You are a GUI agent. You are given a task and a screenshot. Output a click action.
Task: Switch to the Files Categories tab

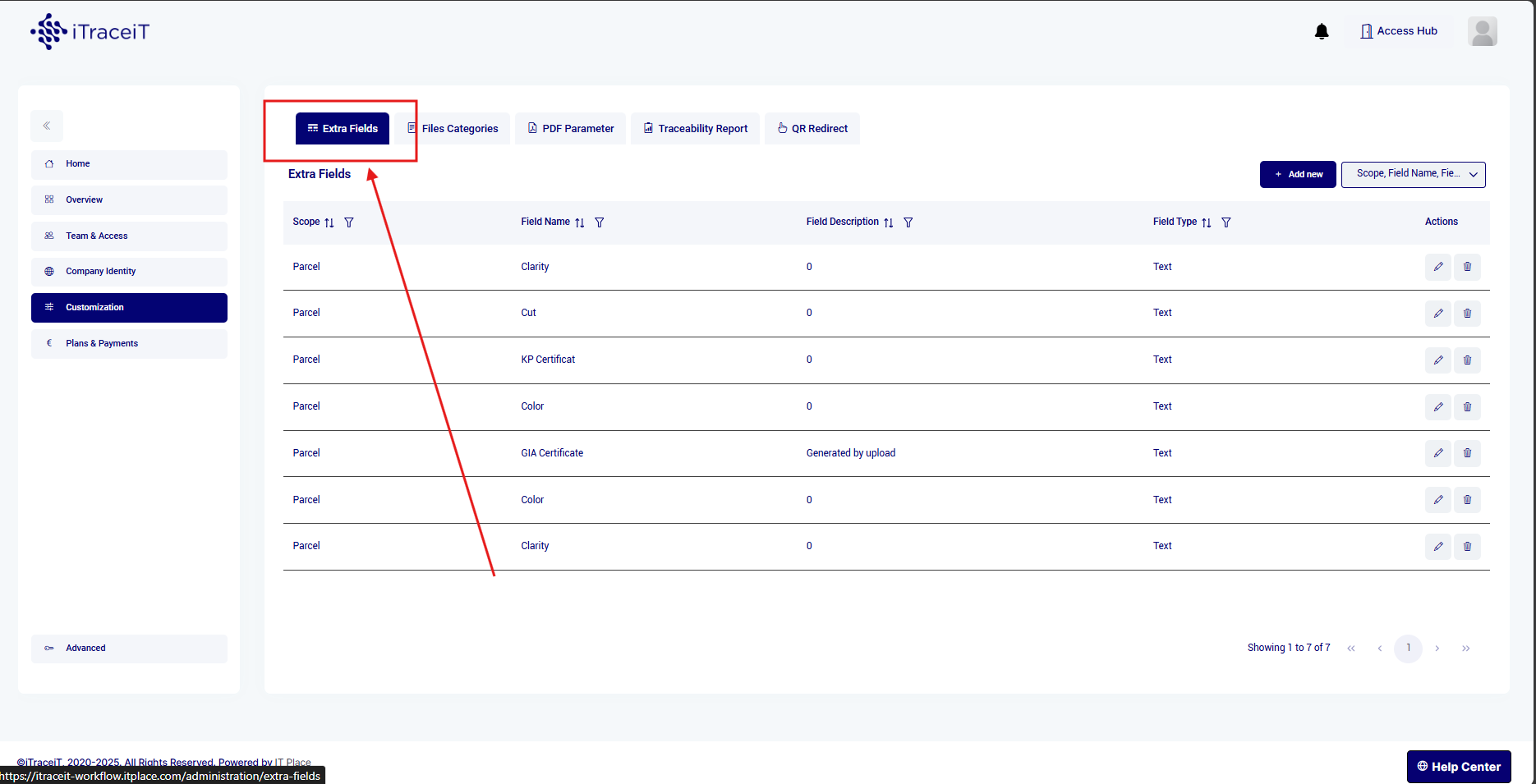point(453,129)
